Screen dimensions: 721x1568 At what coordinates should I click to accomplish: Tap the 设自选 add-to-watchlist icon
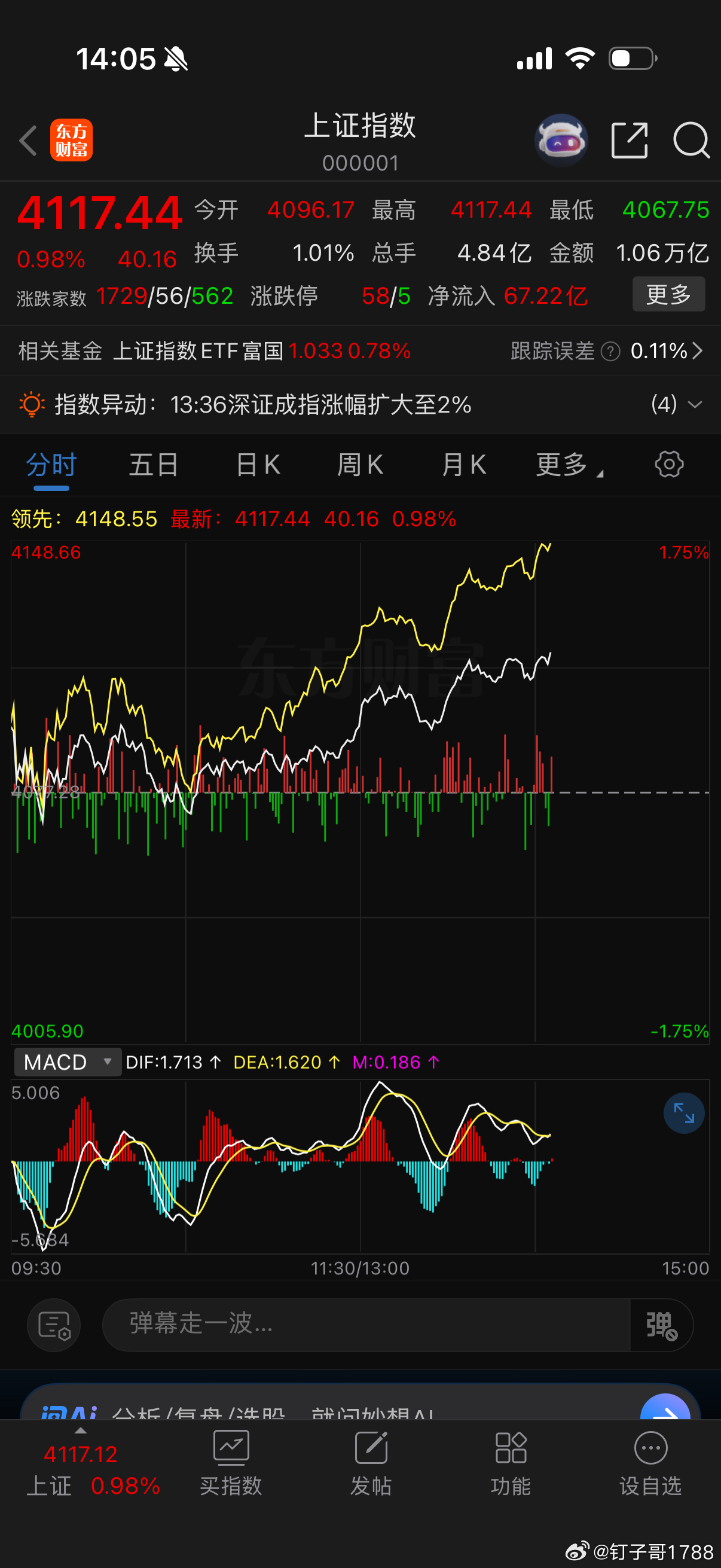650,1447
